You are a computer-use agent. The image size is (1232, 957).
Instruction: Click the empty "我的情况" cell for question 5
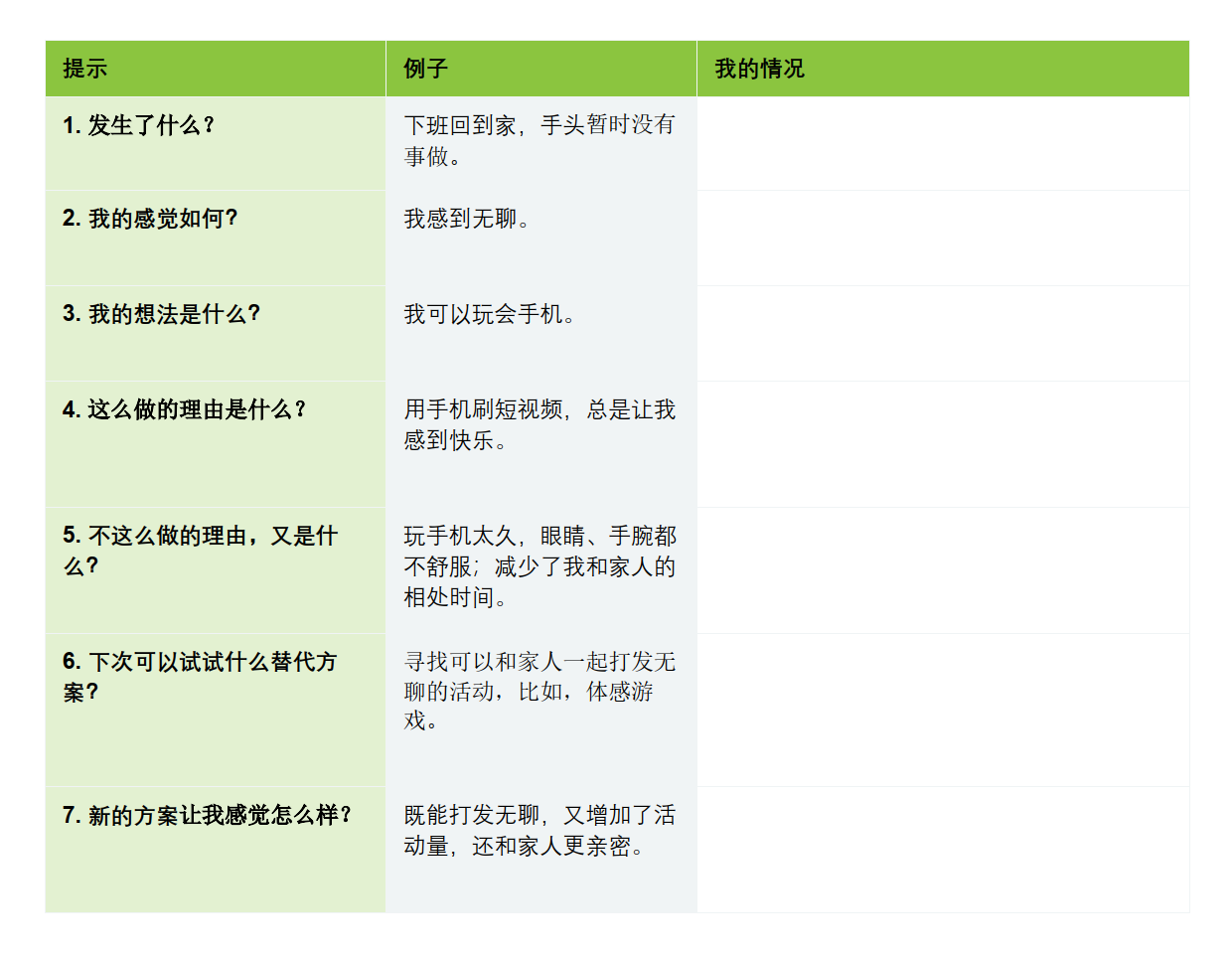point(943,570)
